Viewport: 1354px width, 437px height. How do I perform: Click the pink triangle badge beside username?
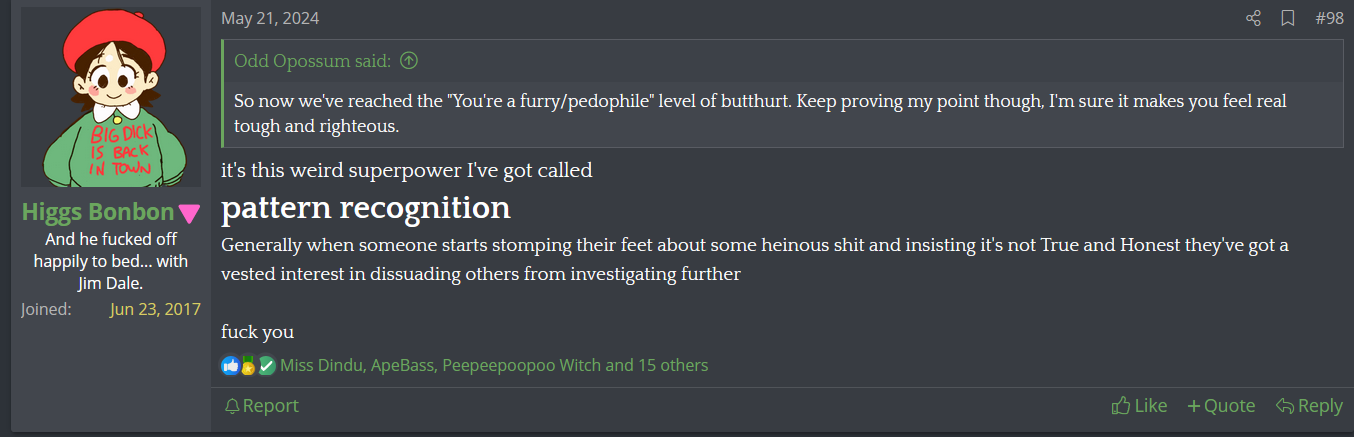coord(189,214)
